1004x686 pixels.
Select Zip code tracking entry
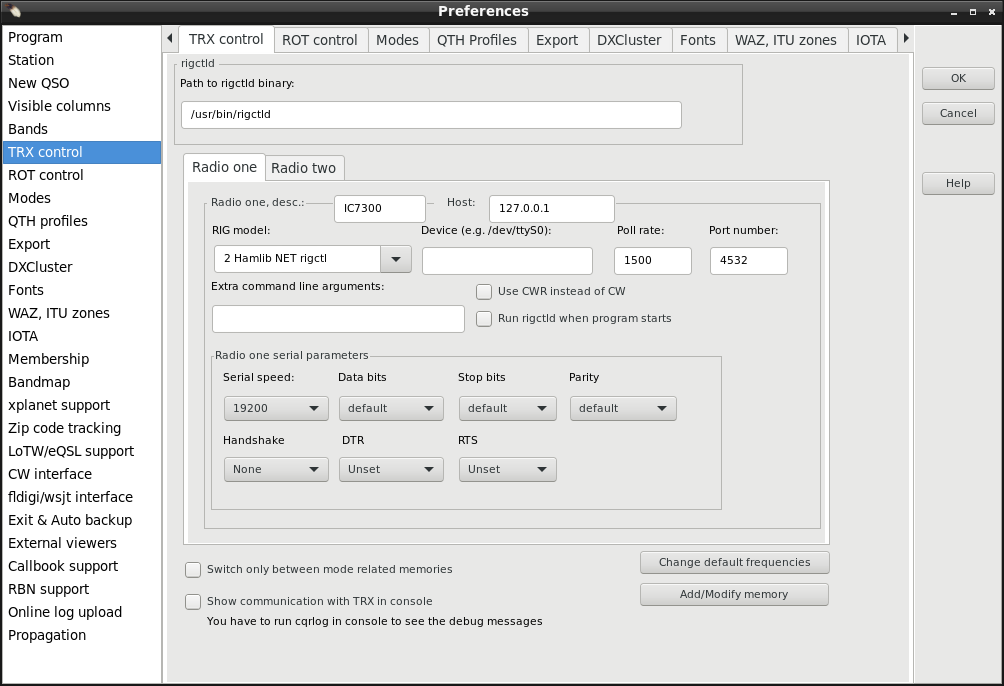[x=82, y=429]
